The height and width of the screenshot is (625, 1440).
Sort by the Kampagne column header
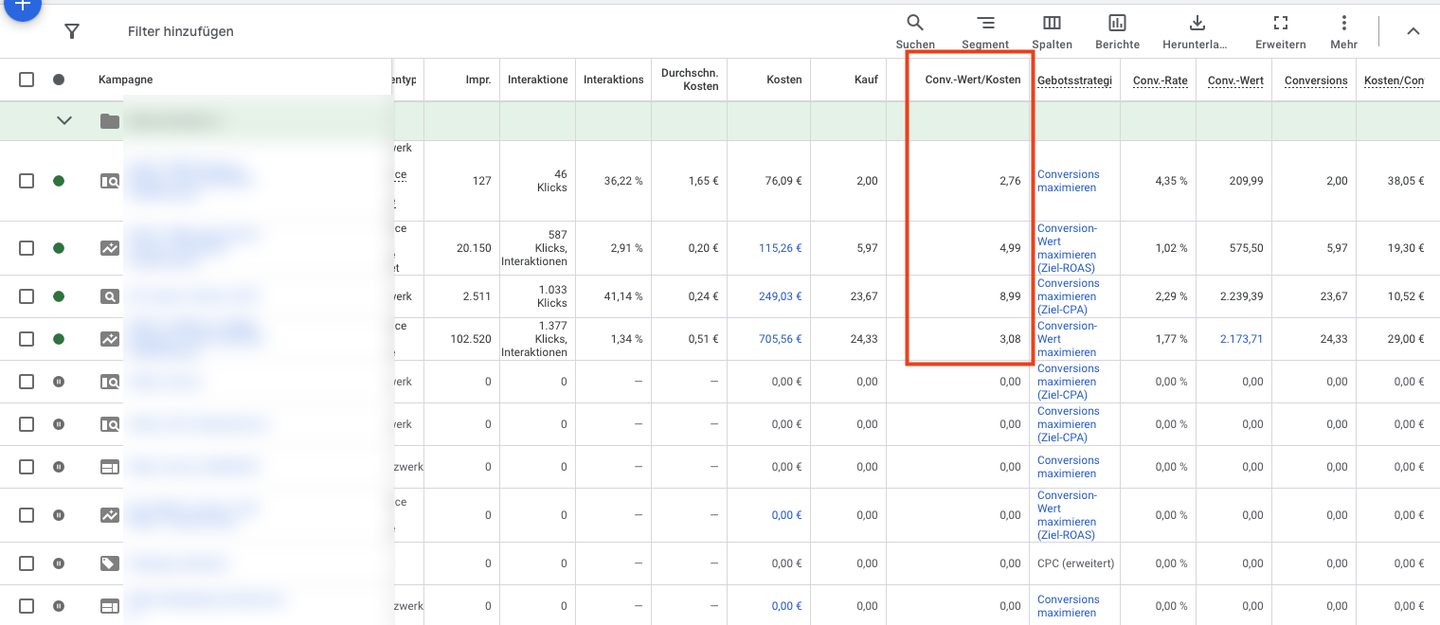coord(125,80)
